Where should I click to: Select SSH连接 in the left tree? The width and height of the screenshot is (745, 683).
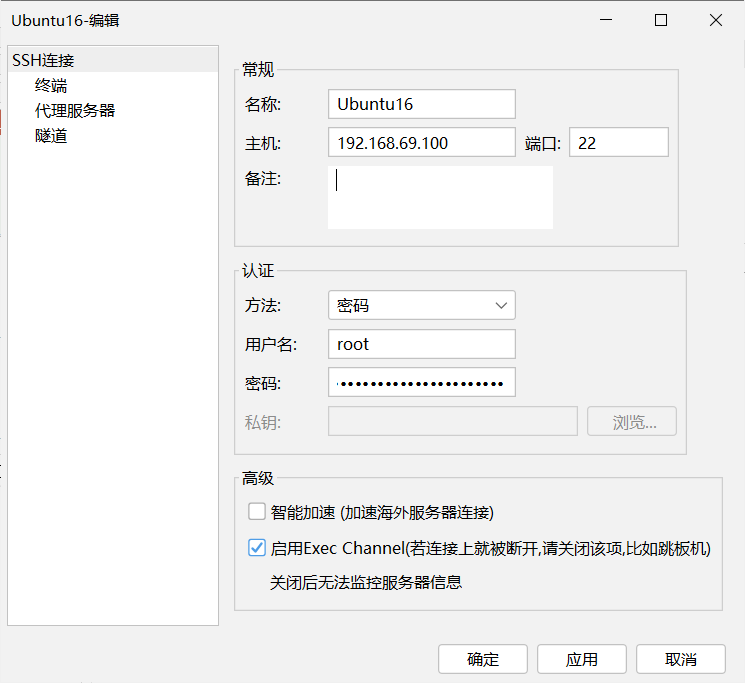pos(113,60)
